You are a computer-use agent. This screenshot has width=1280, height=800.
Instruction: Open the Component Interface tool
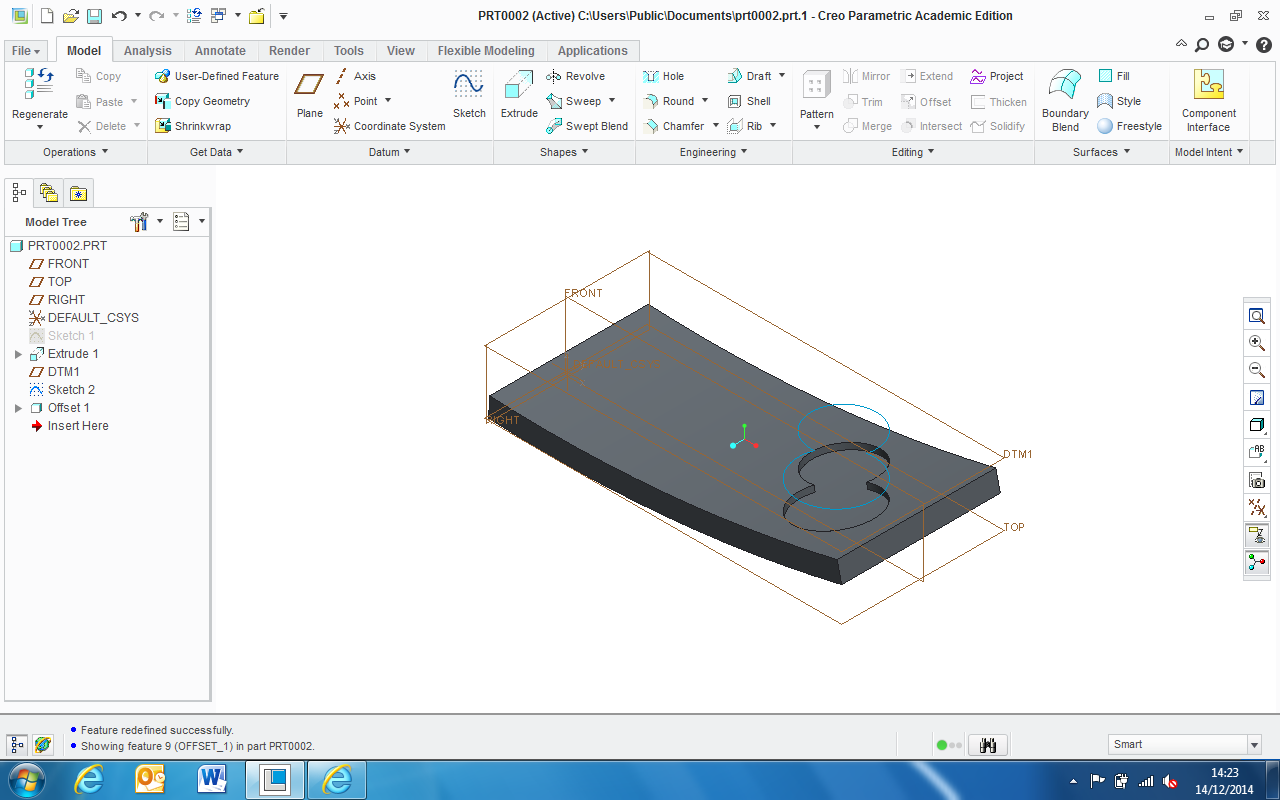pyautogui.click(x=1209, y=100)
